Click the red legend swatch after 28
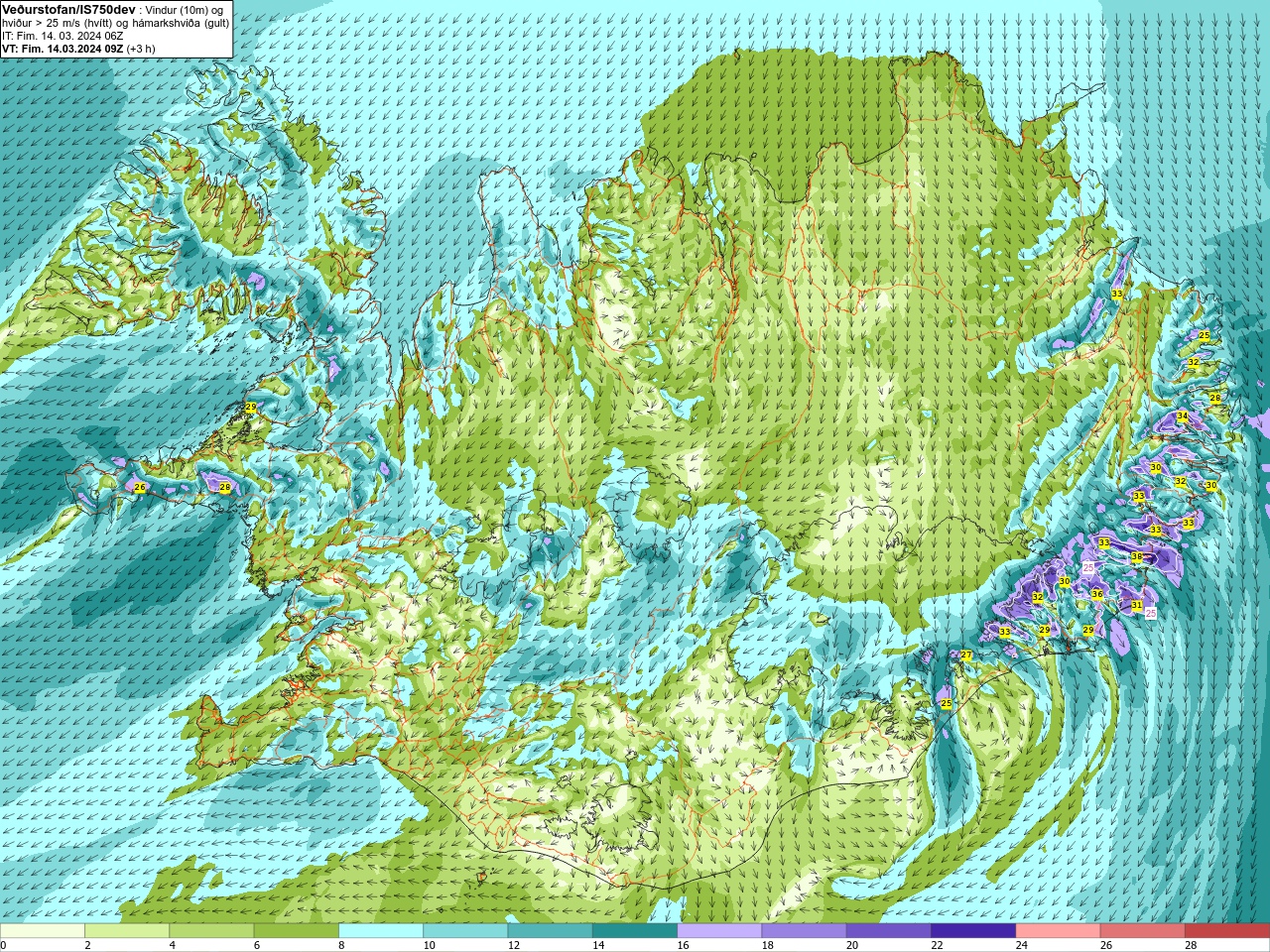 pyautogui.click(x=1227, y=931)
